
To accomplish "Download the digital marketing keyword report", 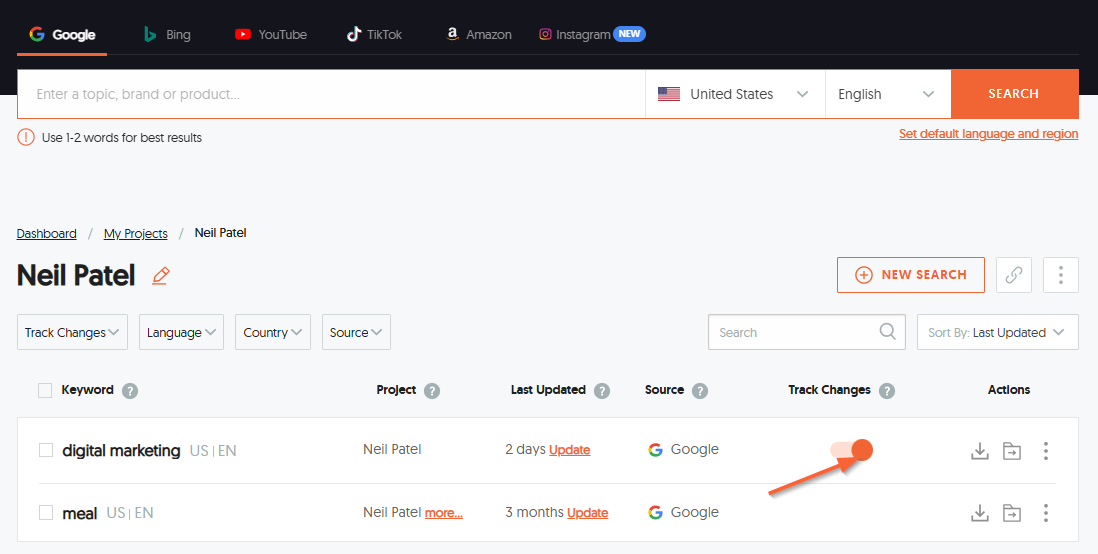I will [x=980, y=451].
